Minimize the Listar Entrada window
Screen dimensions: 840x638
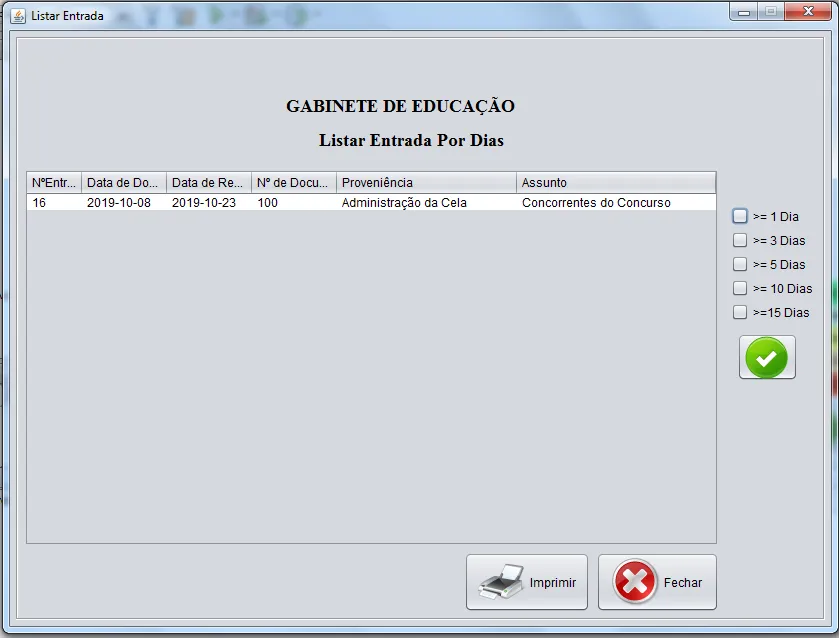pos(744,12)
